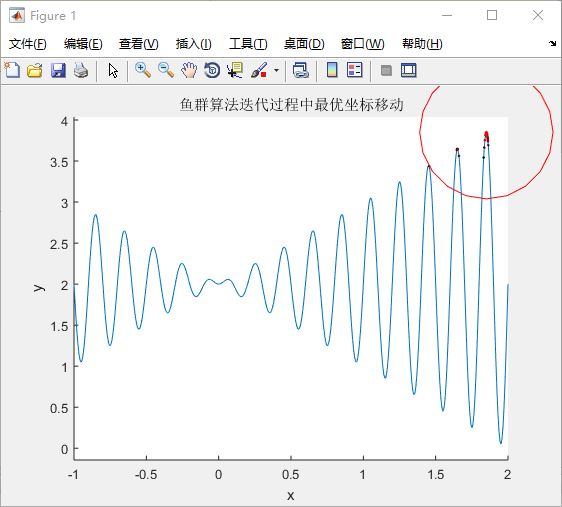Click the New Figure icon
This screenshot has width=562, height=507.
[x=12, y=70]
